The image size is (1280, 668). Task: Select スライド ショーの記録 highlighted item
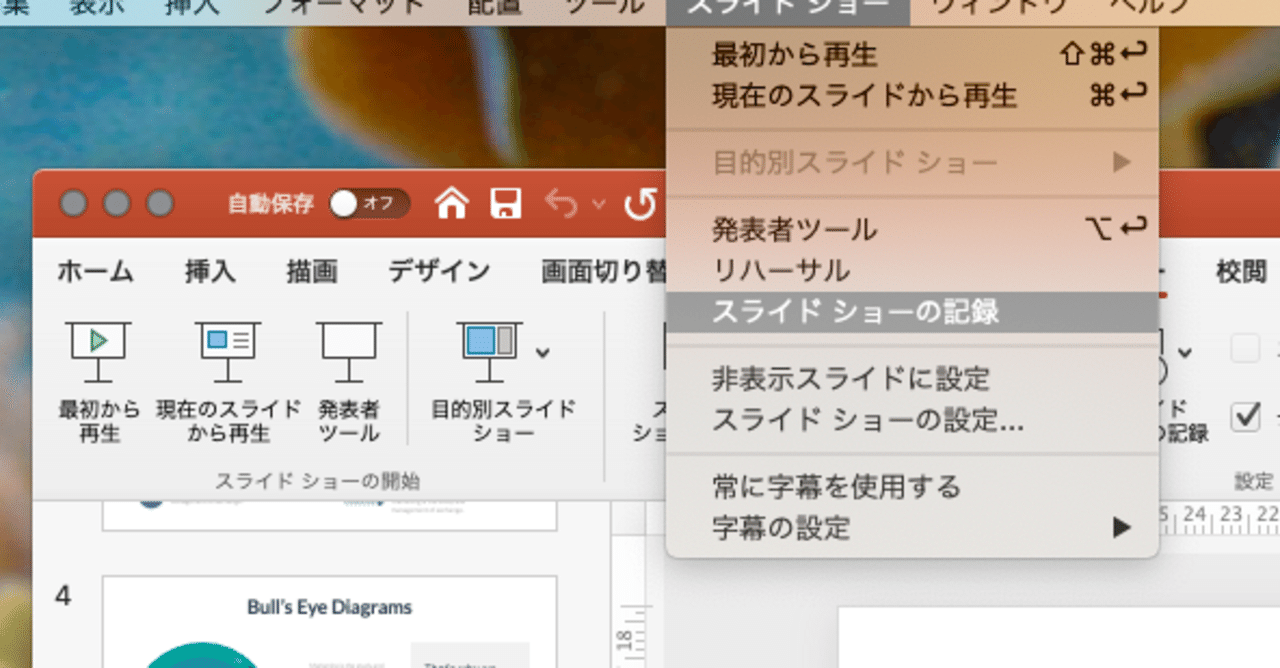[x=912, y=312]
